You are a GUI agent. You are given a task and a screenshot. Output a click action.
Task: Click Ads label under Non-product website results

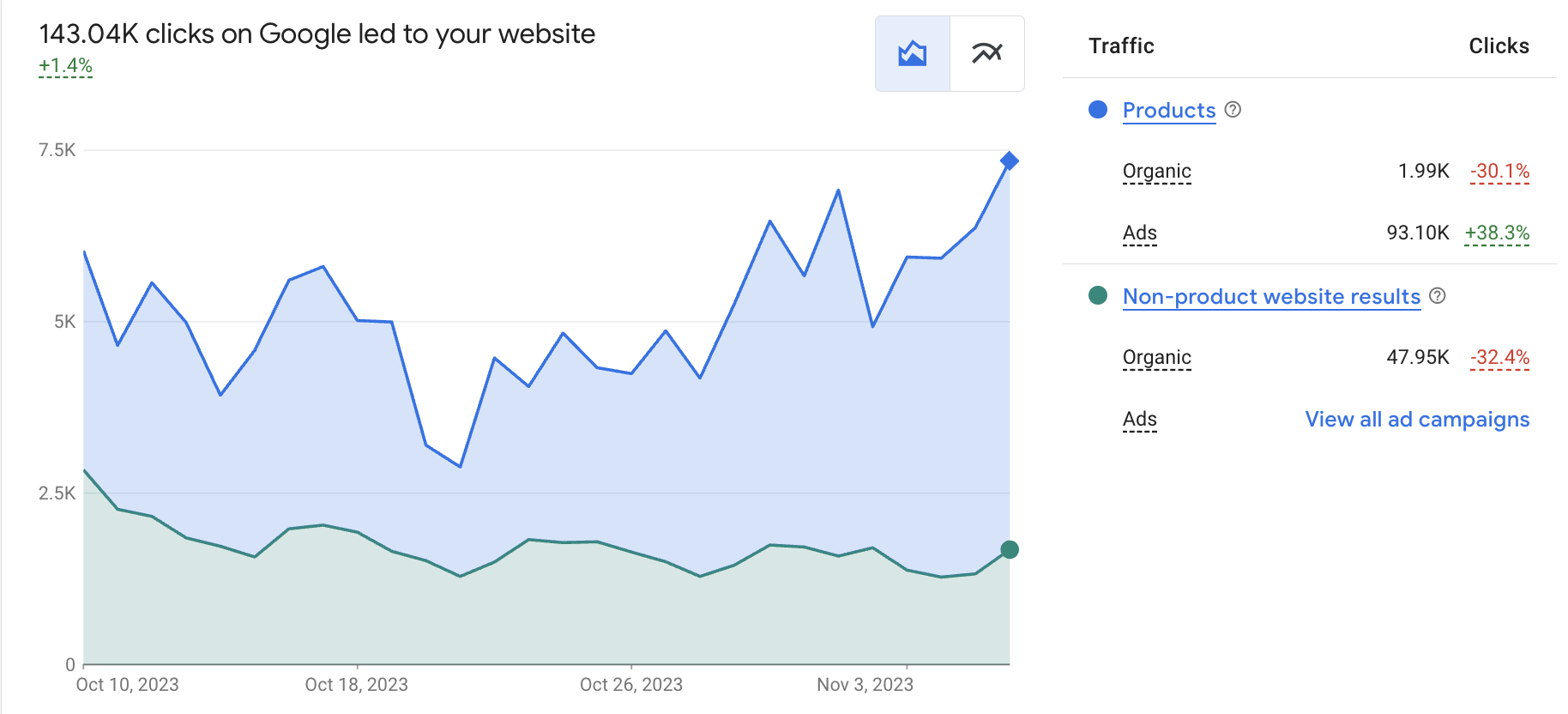point(1139,420)
